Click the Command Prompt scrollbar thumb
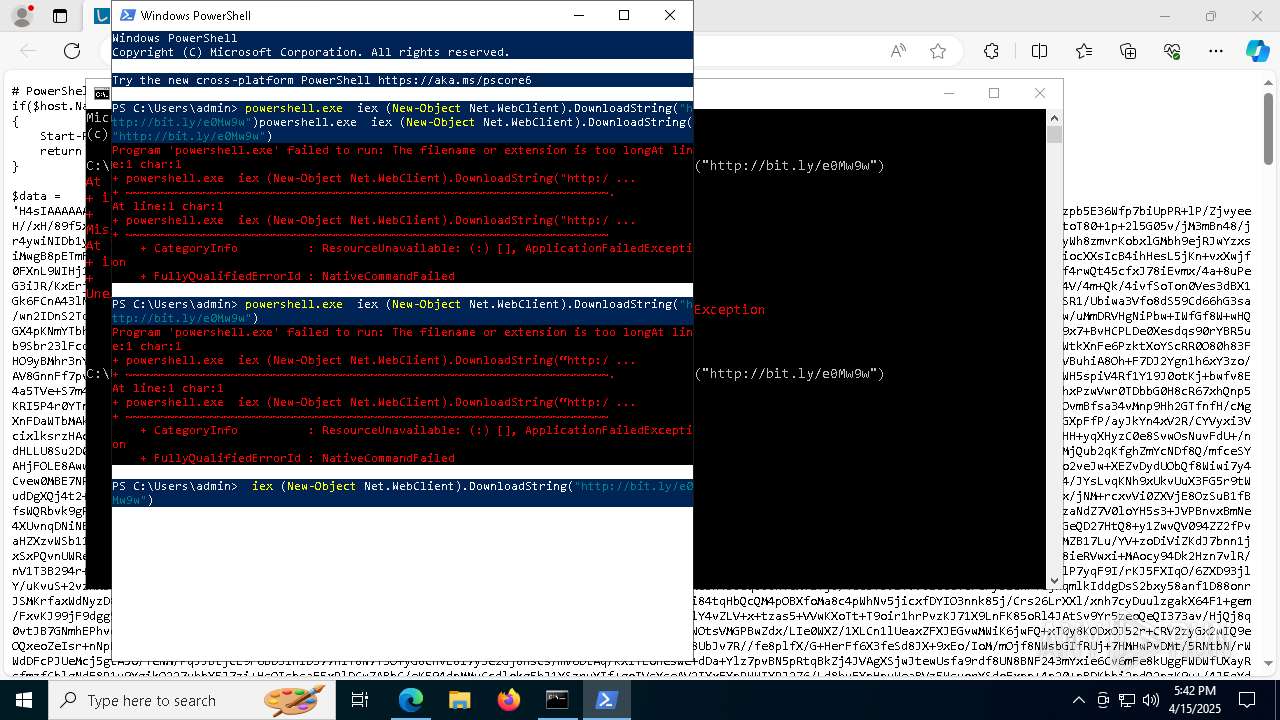The height and width of the screenshot is (720, 1280). tap(1054, 134)
